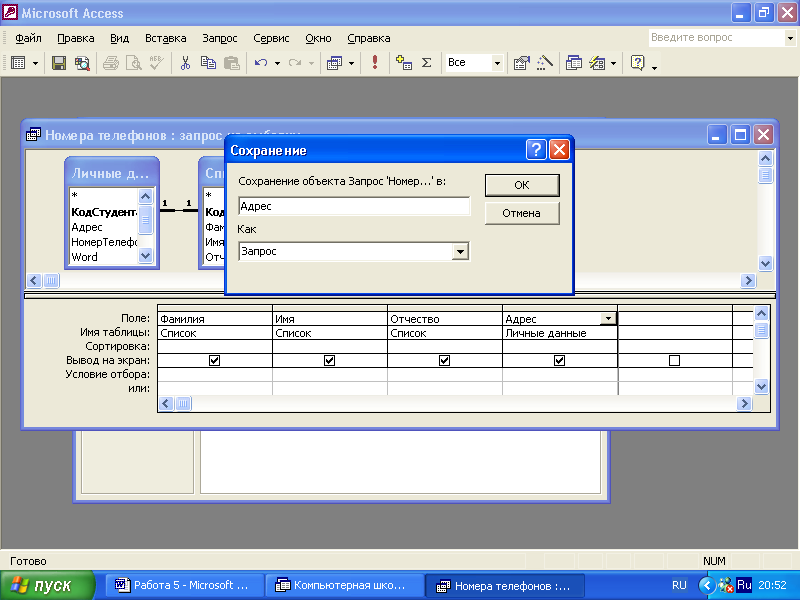
Task: Click the Build expression wand icon
Action: (544, 63)
